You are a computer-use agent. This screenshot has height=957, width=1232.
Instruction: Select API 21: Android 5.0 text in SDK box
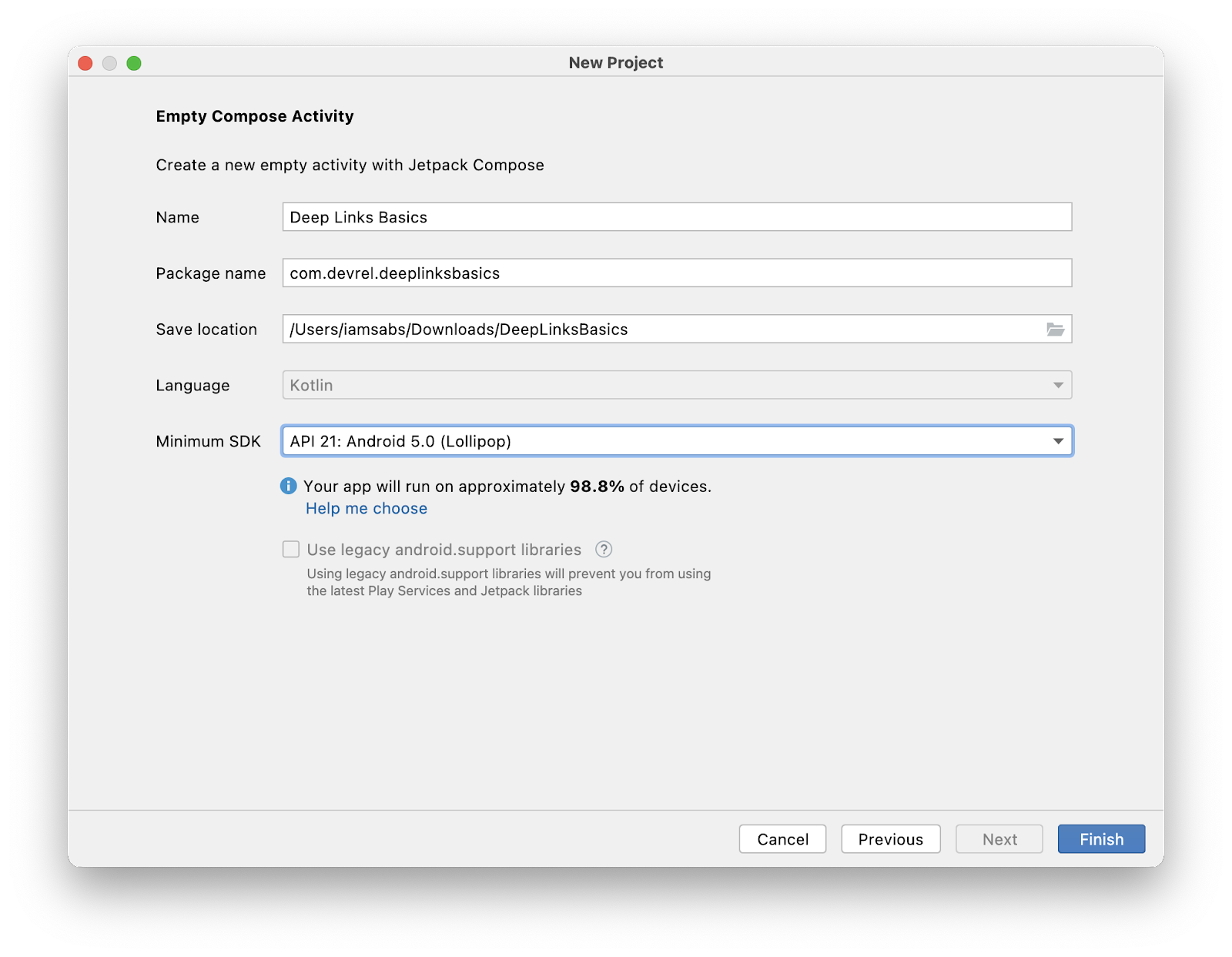tap(400, 441)
